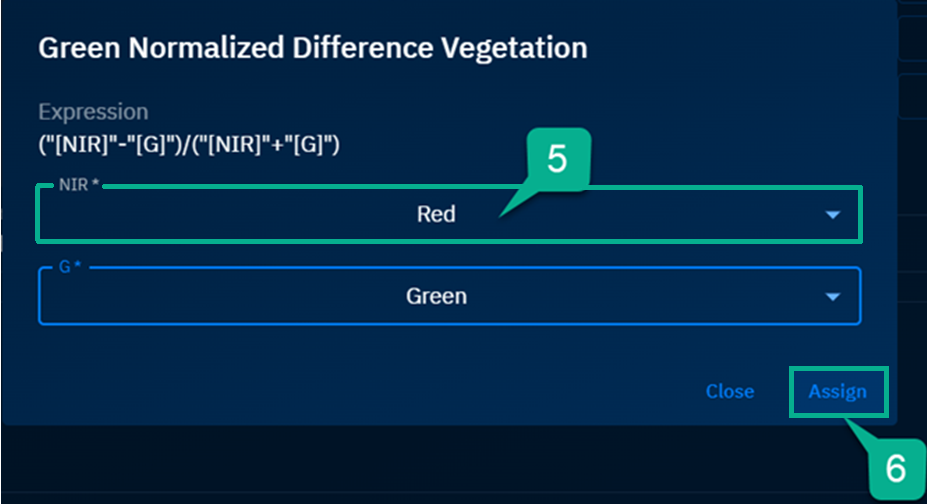Open the NIR band dropdown
This screenshot has height=504, width=927.
(x=448, y=214)
